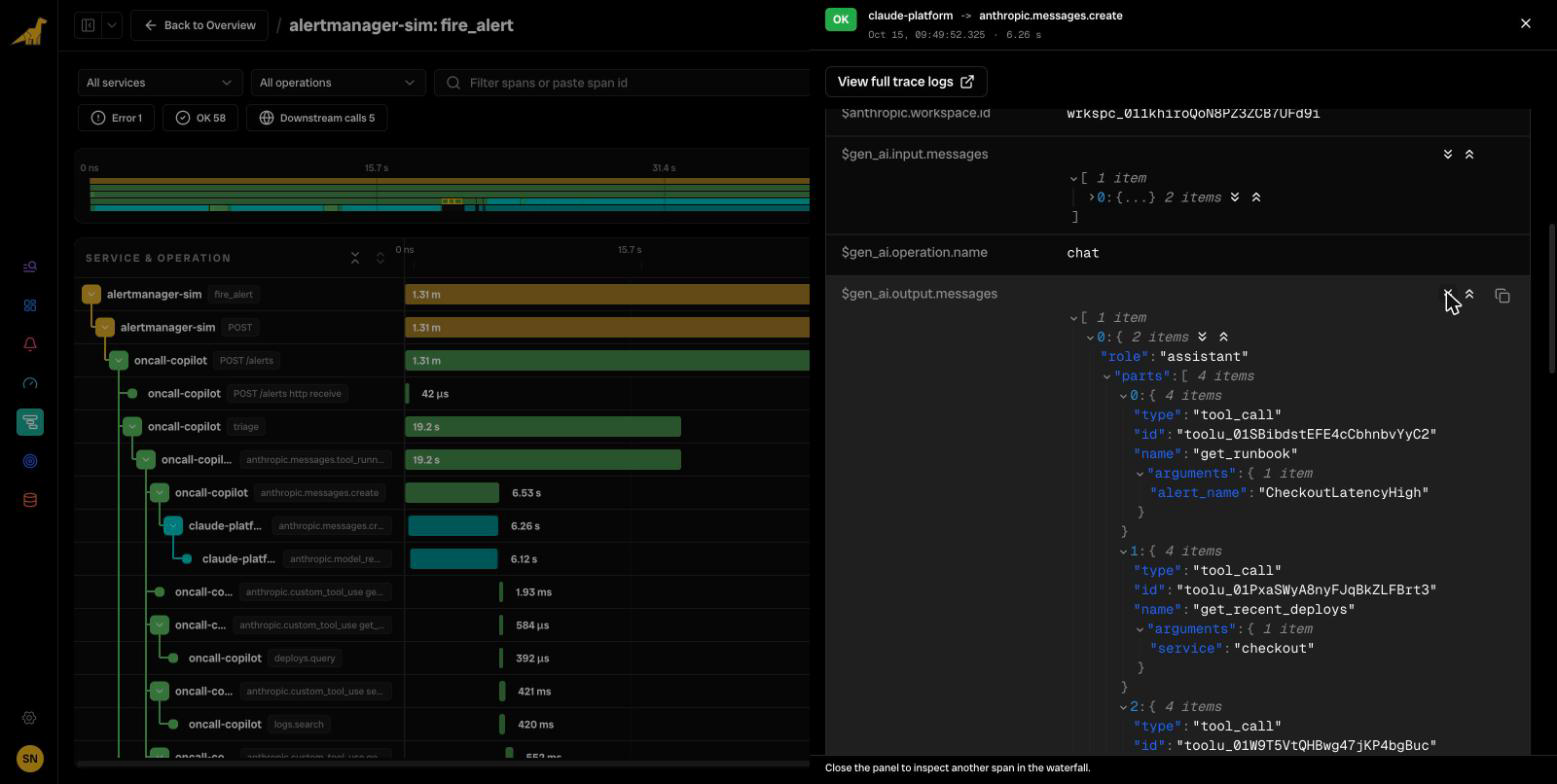Open dropdown arrow beside layout icon
Image resolution: width=1557 pixels, height=784 pixels.
[x=112, y=25]
